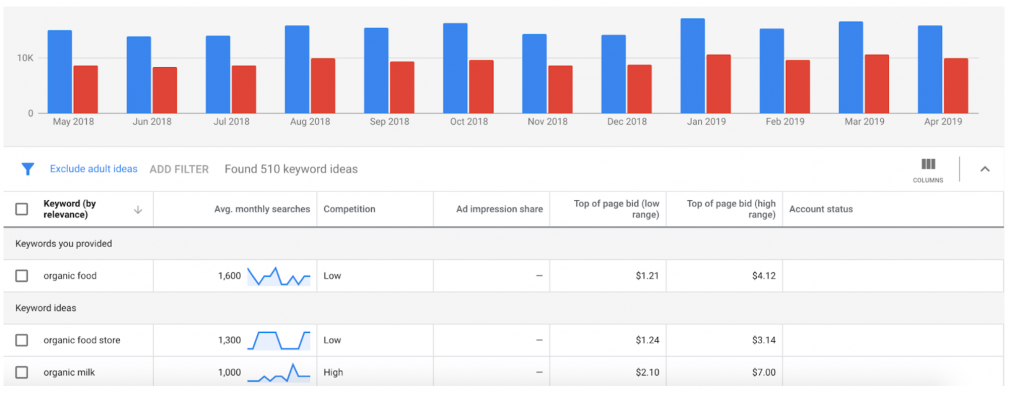Click the blue bar for May 2018
Image resolution: width=1010 pixels, height=393 pixels.
[60, 72]
